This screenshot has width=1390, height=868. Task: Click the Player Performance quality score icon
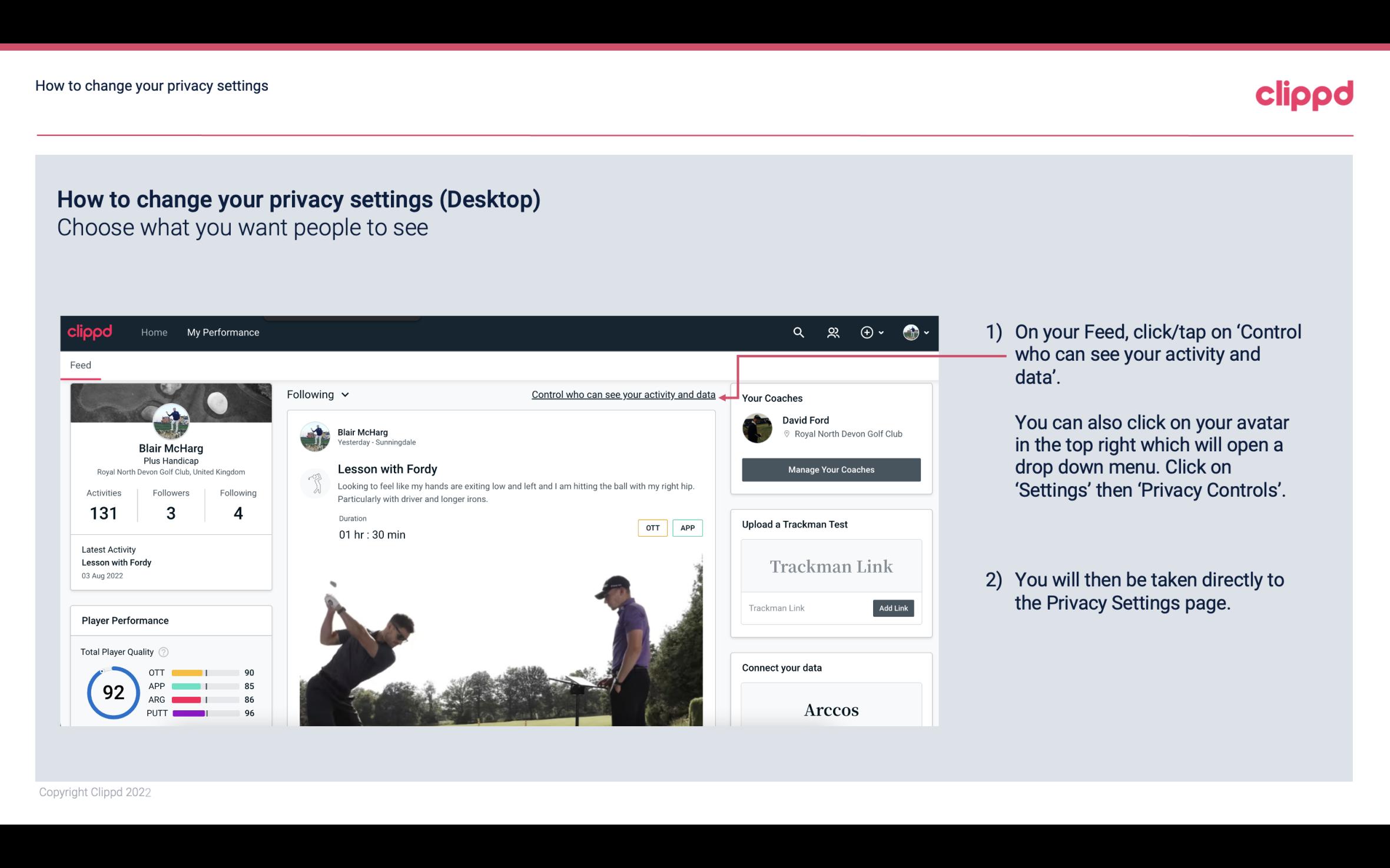coord(163,651)
